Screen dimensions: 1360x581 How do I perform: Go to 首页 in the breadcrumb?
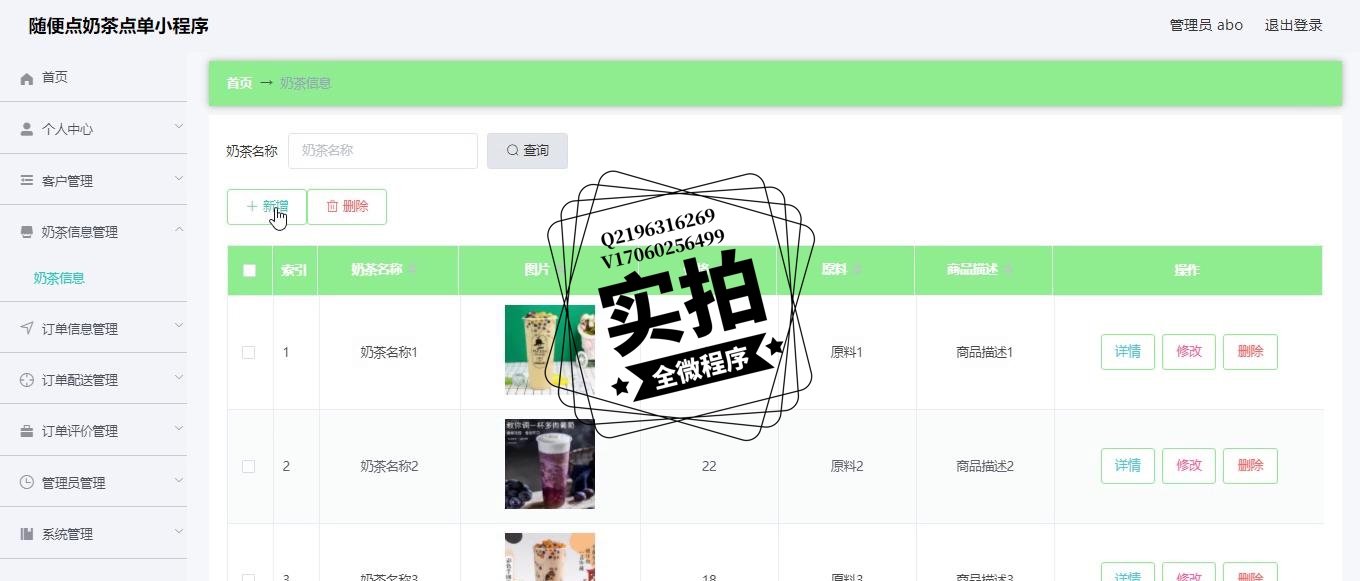pos(239,83)
